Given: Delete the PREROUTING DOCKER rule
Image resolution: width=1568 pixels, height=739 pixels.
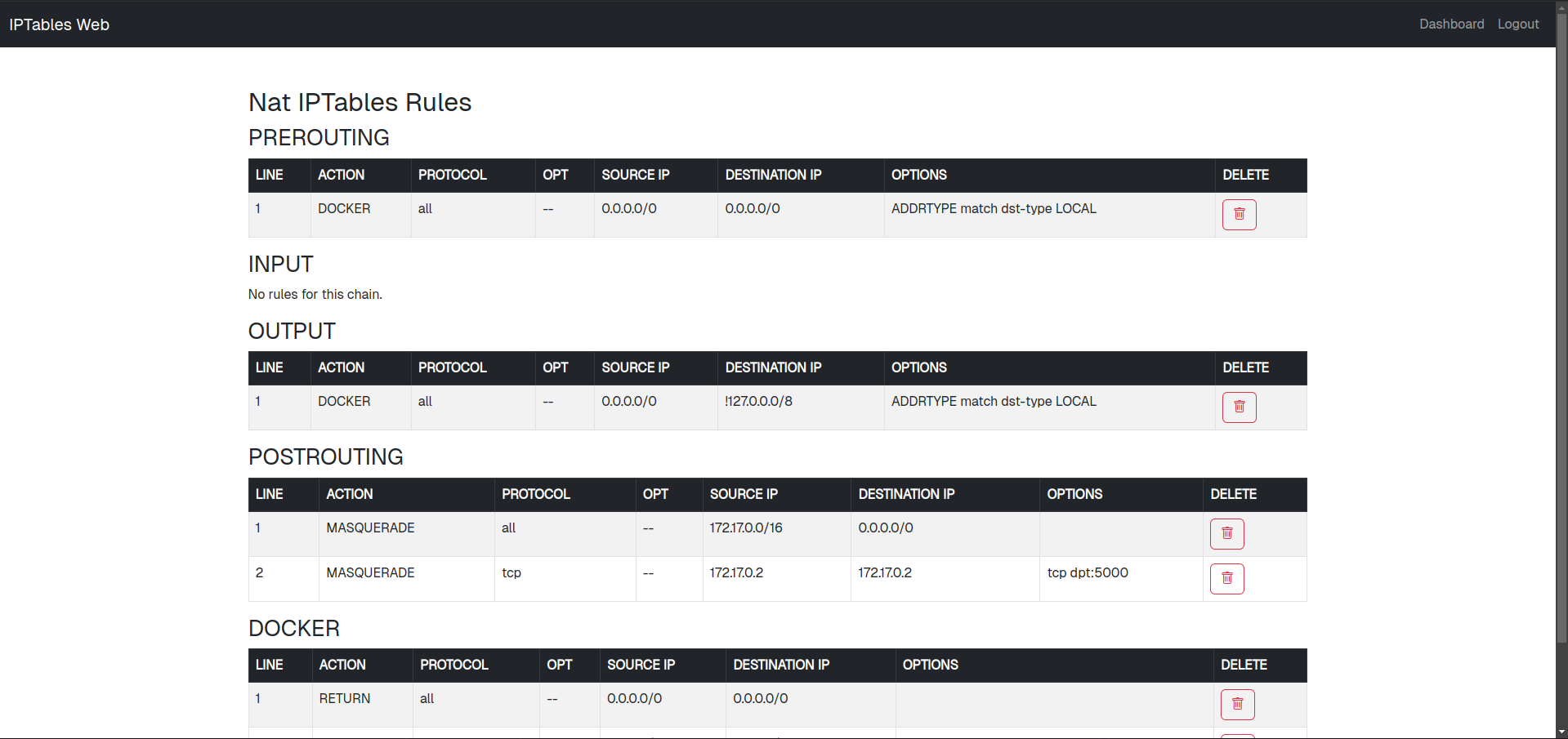Looking at the screenshot, I should 1239,215.
